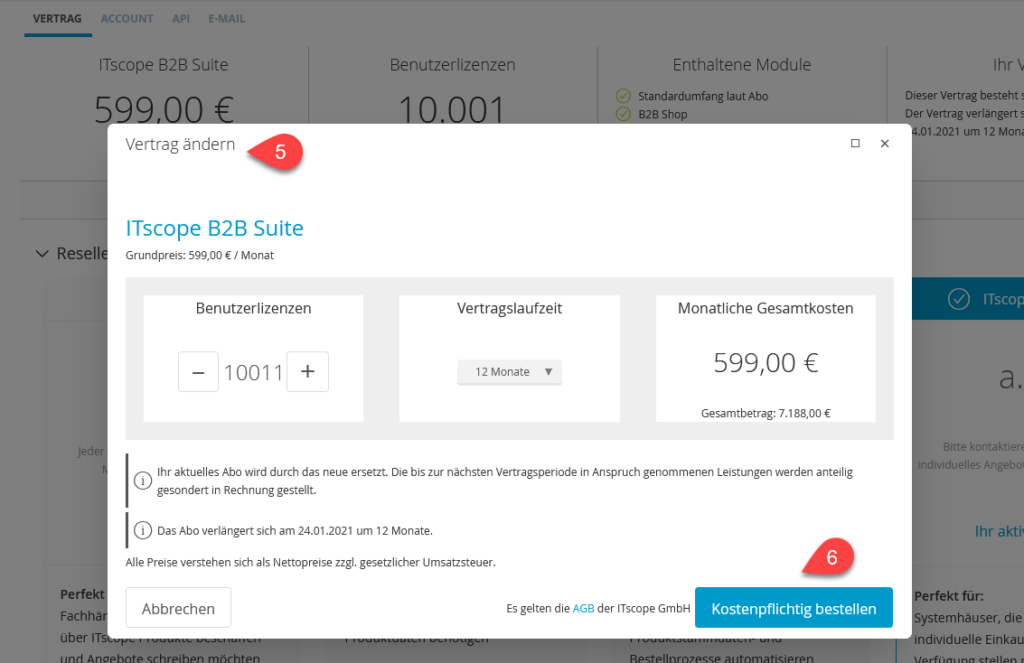
Task: Switch to the E-MAIL tab
Action: (x=227, y=19)
